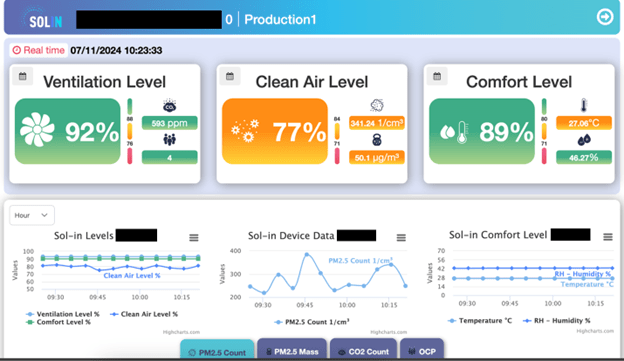Switch to the PM2.5 Mass tab
Screen dimensions: 624x361
pyautogui.click(x=292, y=349)
